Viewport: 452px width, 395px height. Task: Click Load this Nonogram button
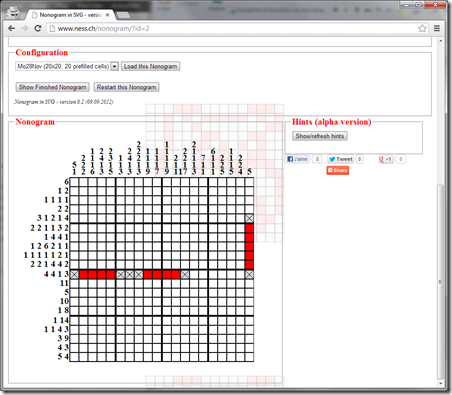tap(150, 66)
